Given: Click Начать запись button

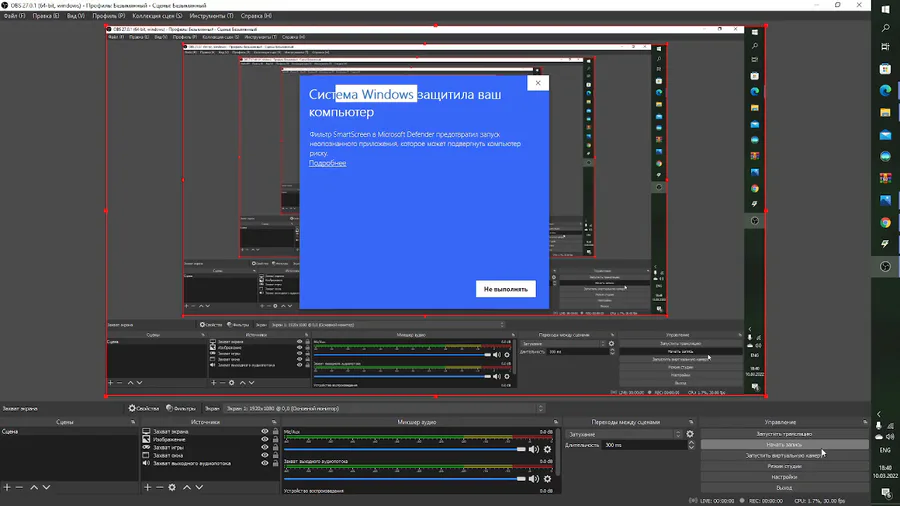Looking at the screenshot, I should click(x=784, y=445).
